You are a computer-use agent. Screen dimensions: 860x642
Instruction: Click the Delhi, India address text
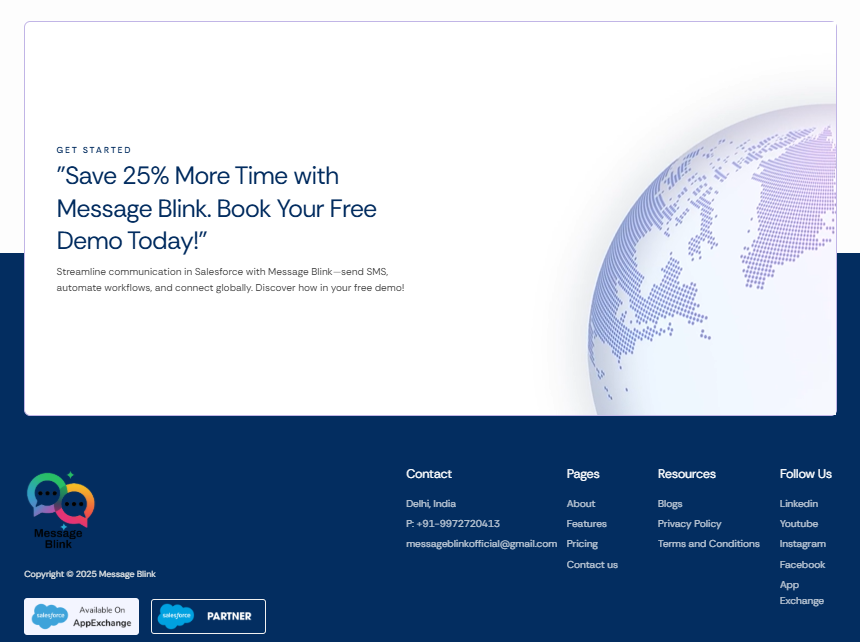pyautogui.click(x=430, y=504)
